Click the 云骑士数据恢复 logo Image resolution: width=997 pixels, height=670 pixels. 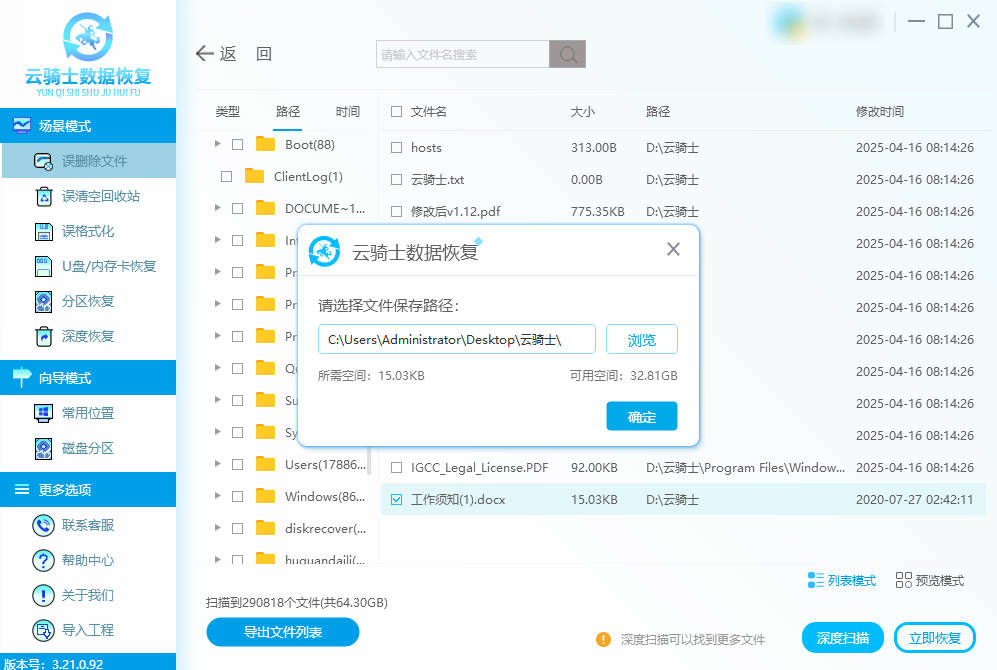(88, 55)
